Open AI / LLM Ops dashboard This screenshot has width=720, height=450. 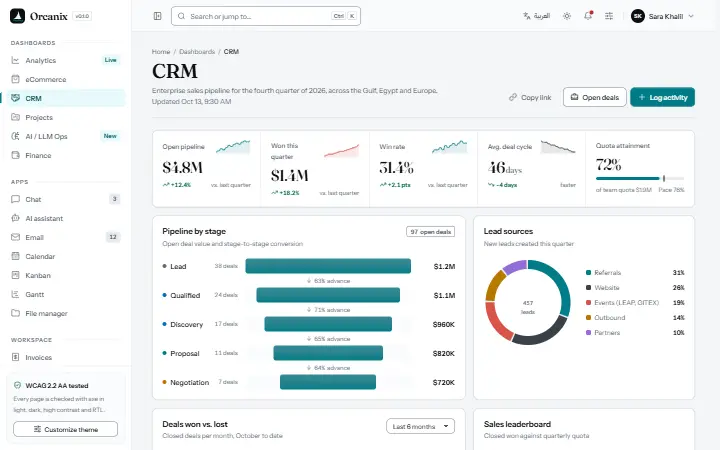click(x=65, y=136)
